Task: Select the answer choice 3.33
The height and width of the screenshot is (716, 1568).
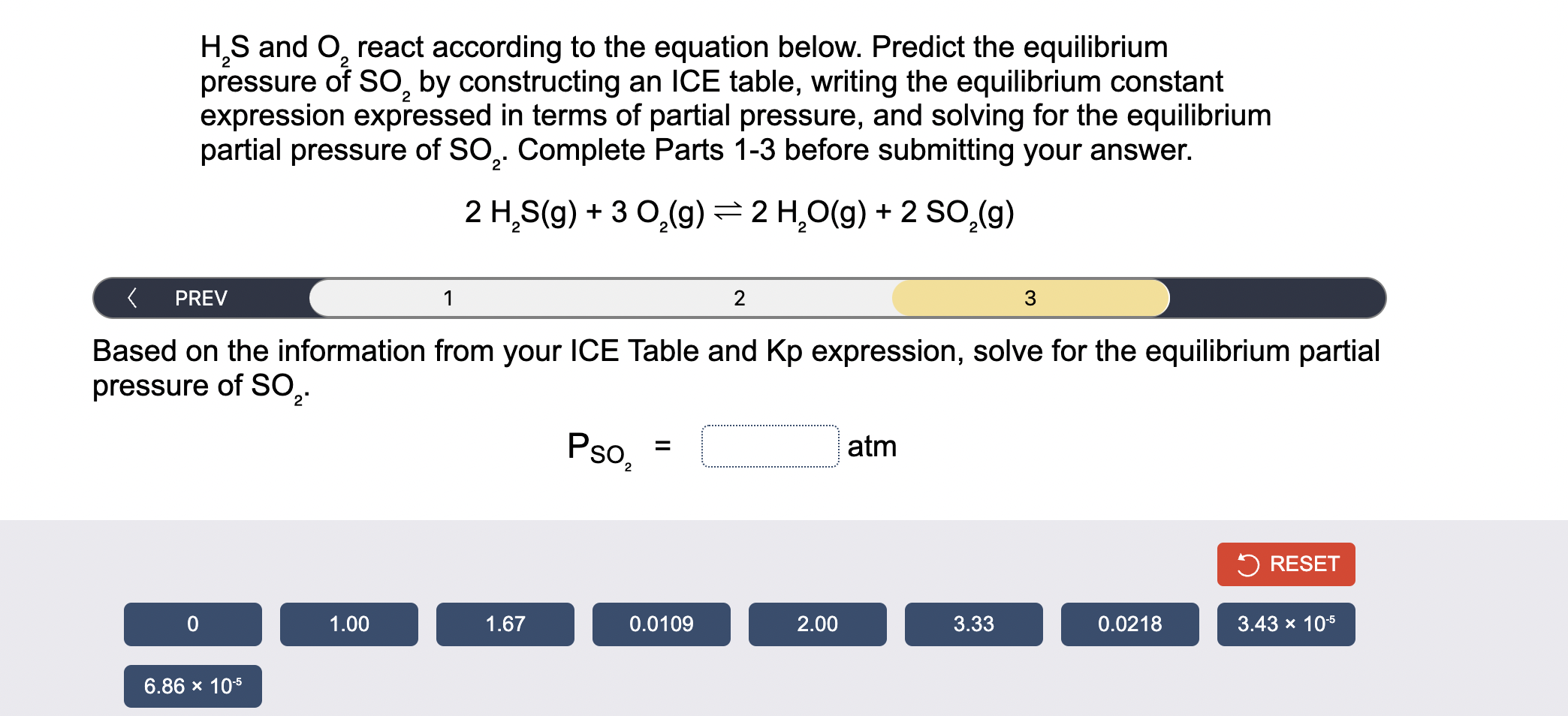Action: pyautogui.click(x=973, y=624)
